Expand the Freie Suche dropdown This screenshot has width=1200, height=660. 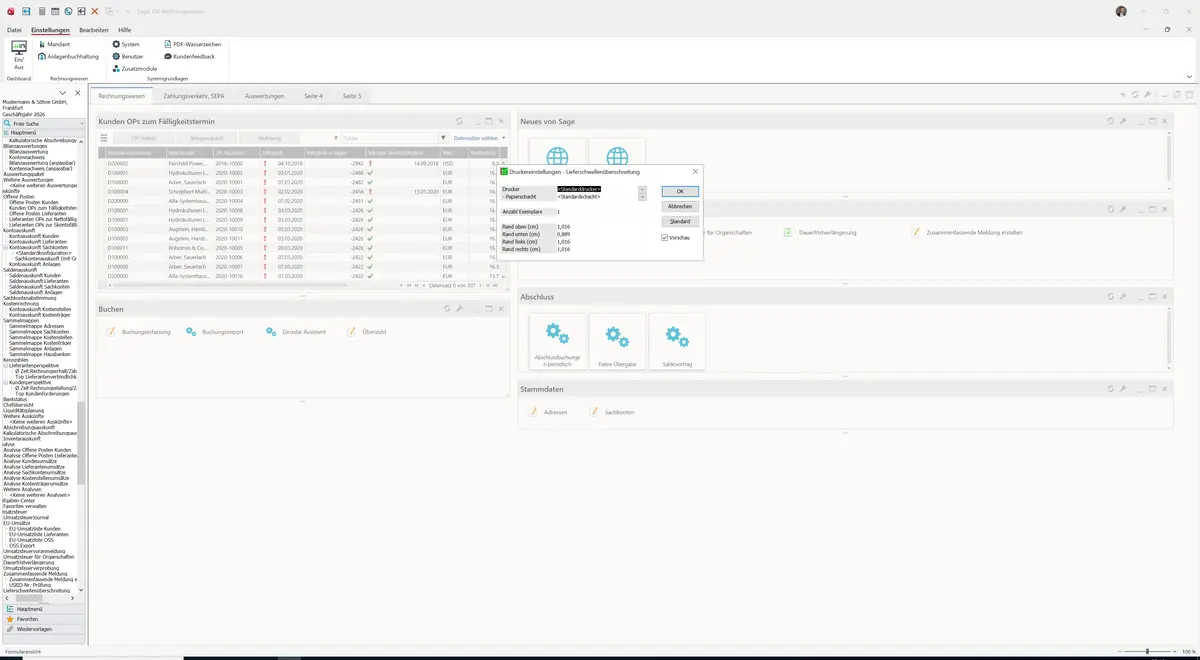pyautogui.click(x=81, y=123)
